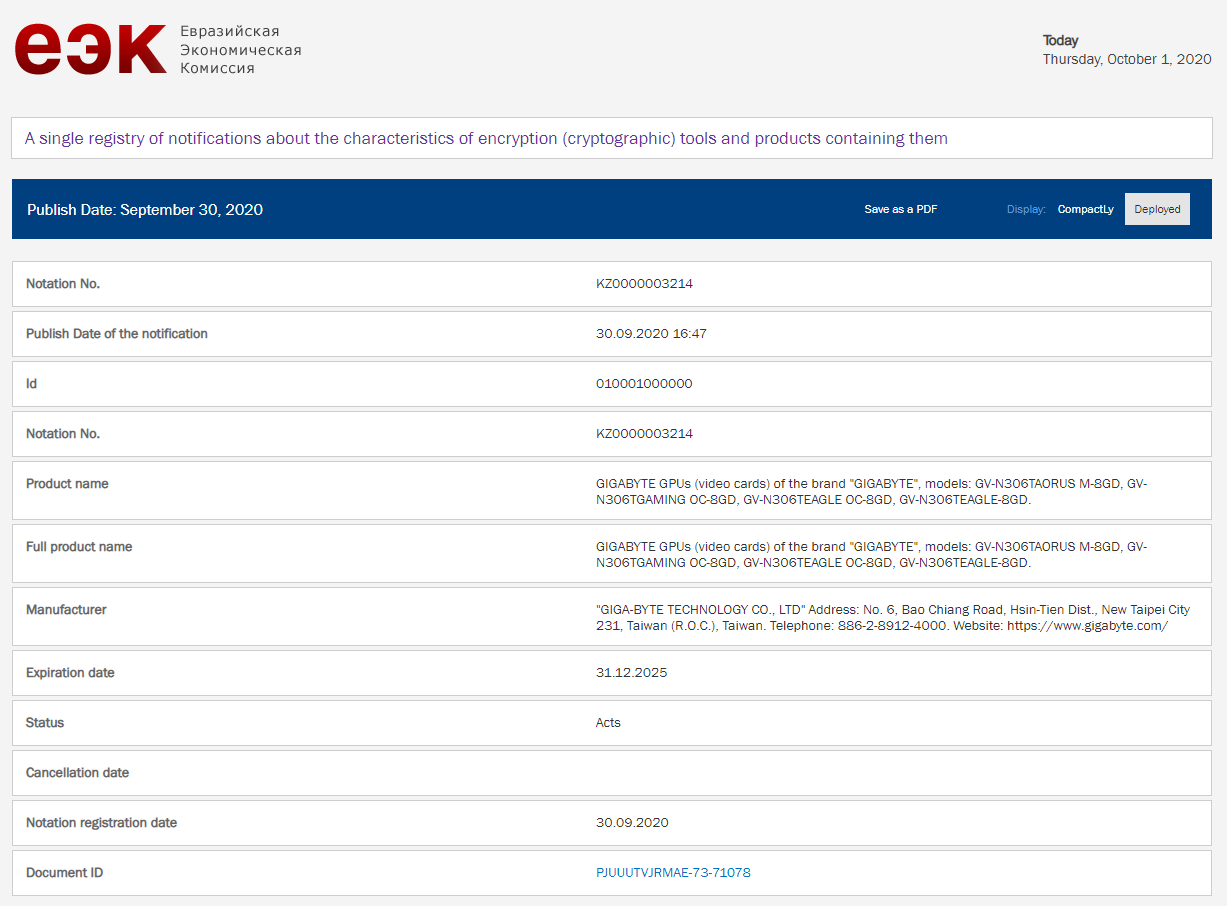Image resolution: width=1227 pixels, height=906 pixels.
Task: Click the Publish Date of the notification label
Action: point(117,334)
